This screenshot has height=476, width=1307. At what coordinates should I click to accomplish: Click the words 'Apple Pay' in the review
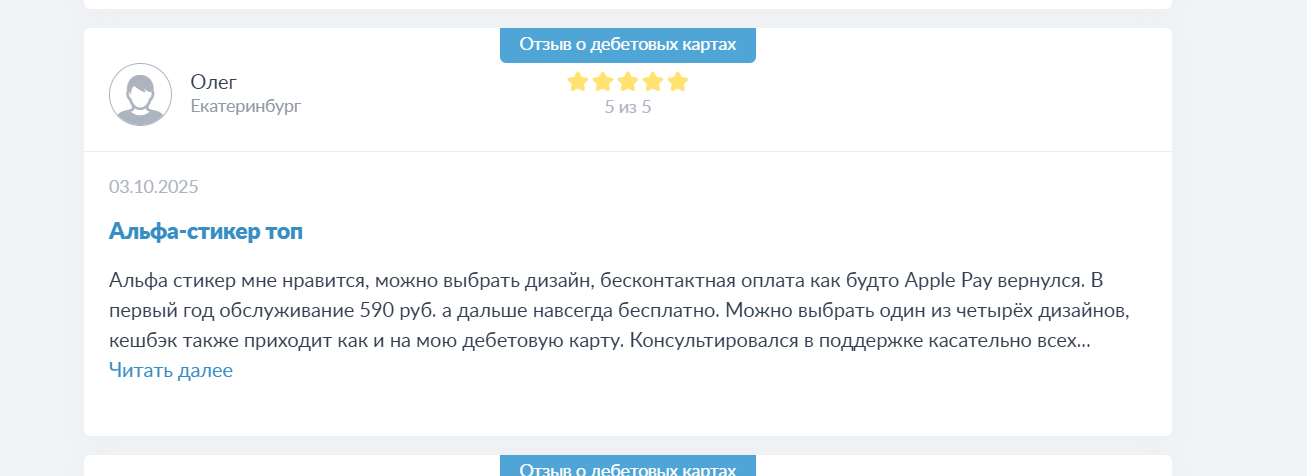945,278
